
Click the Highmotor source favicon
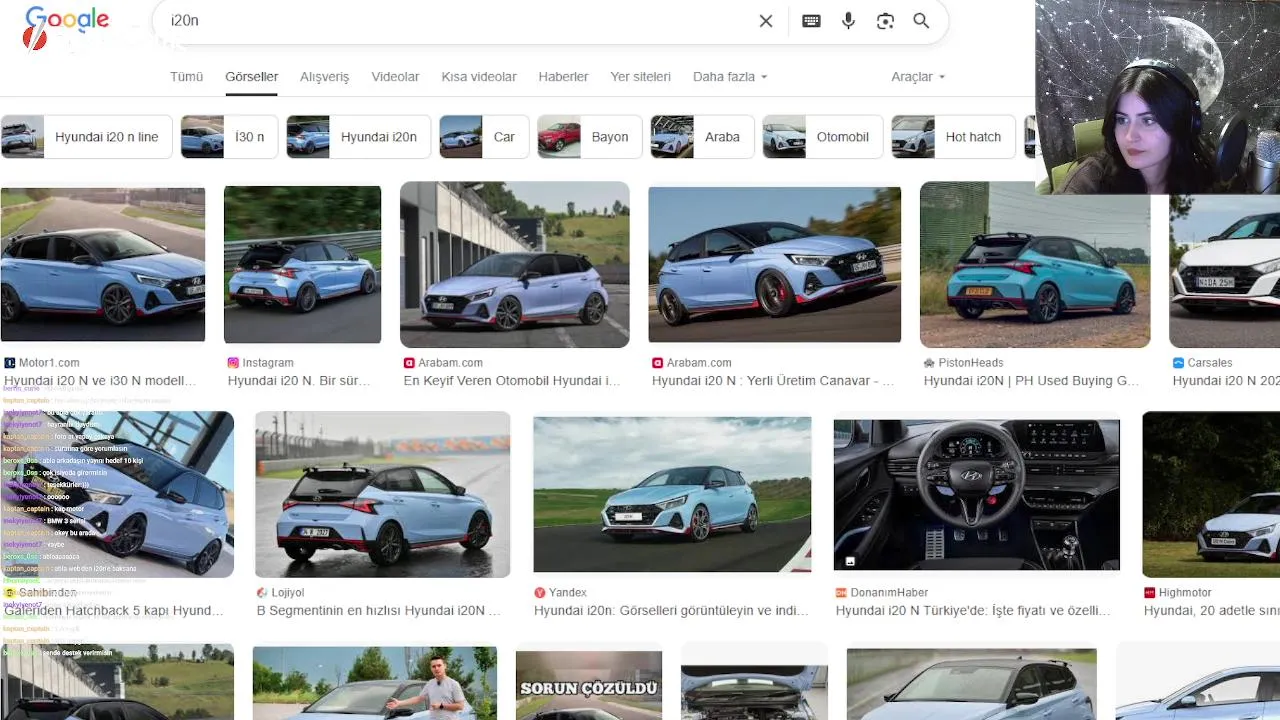tap(1150, 593)
